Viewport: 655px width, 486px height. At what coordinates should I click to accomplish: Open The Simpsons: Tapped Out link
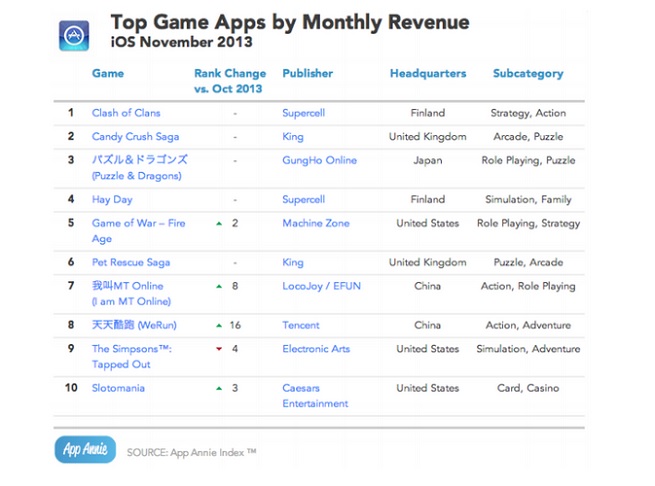click(132, 356)
